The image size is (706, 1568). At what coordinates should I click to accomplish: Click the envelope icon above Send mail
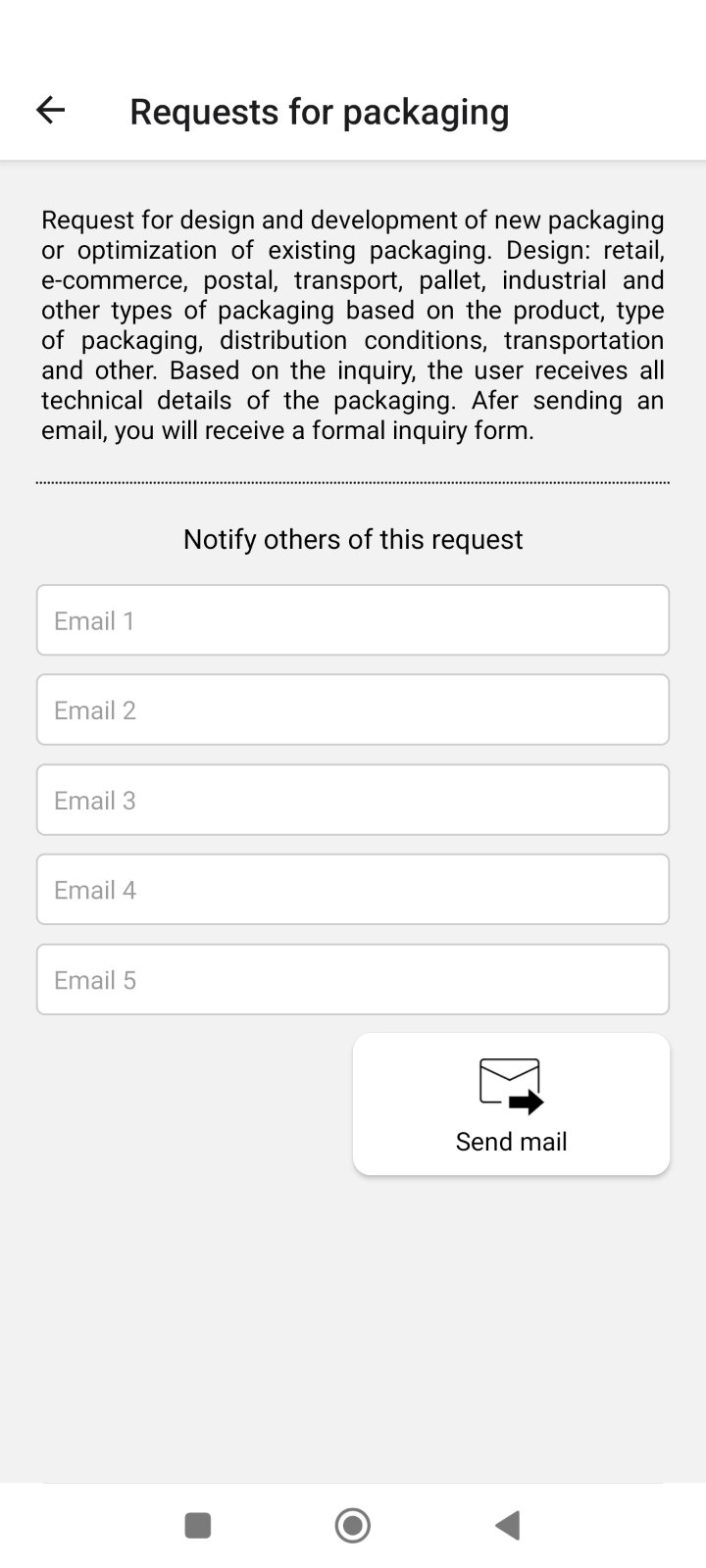pyautogui.click(x=511, y=1085)
